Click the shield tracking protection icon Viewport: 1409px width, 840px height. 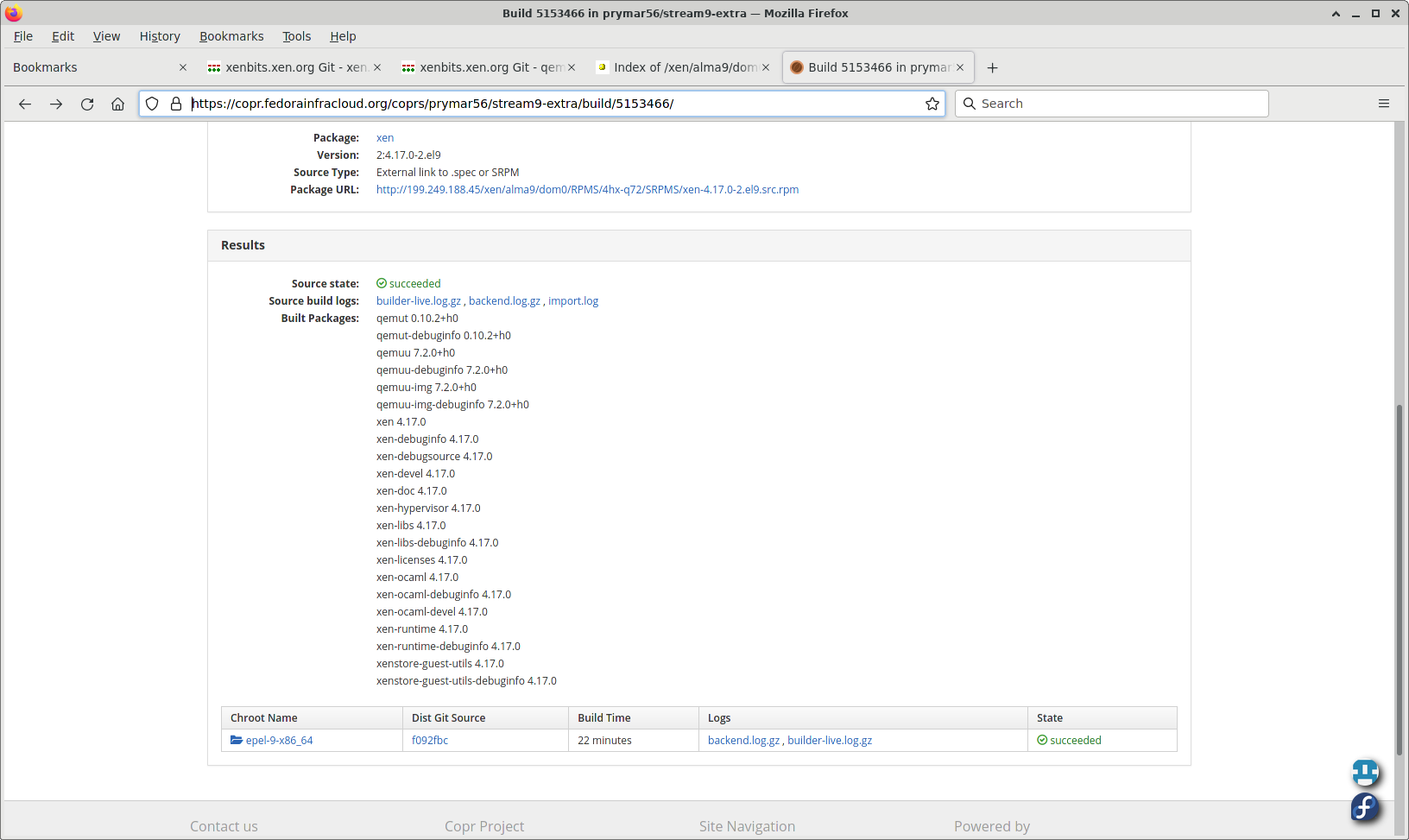152,104
